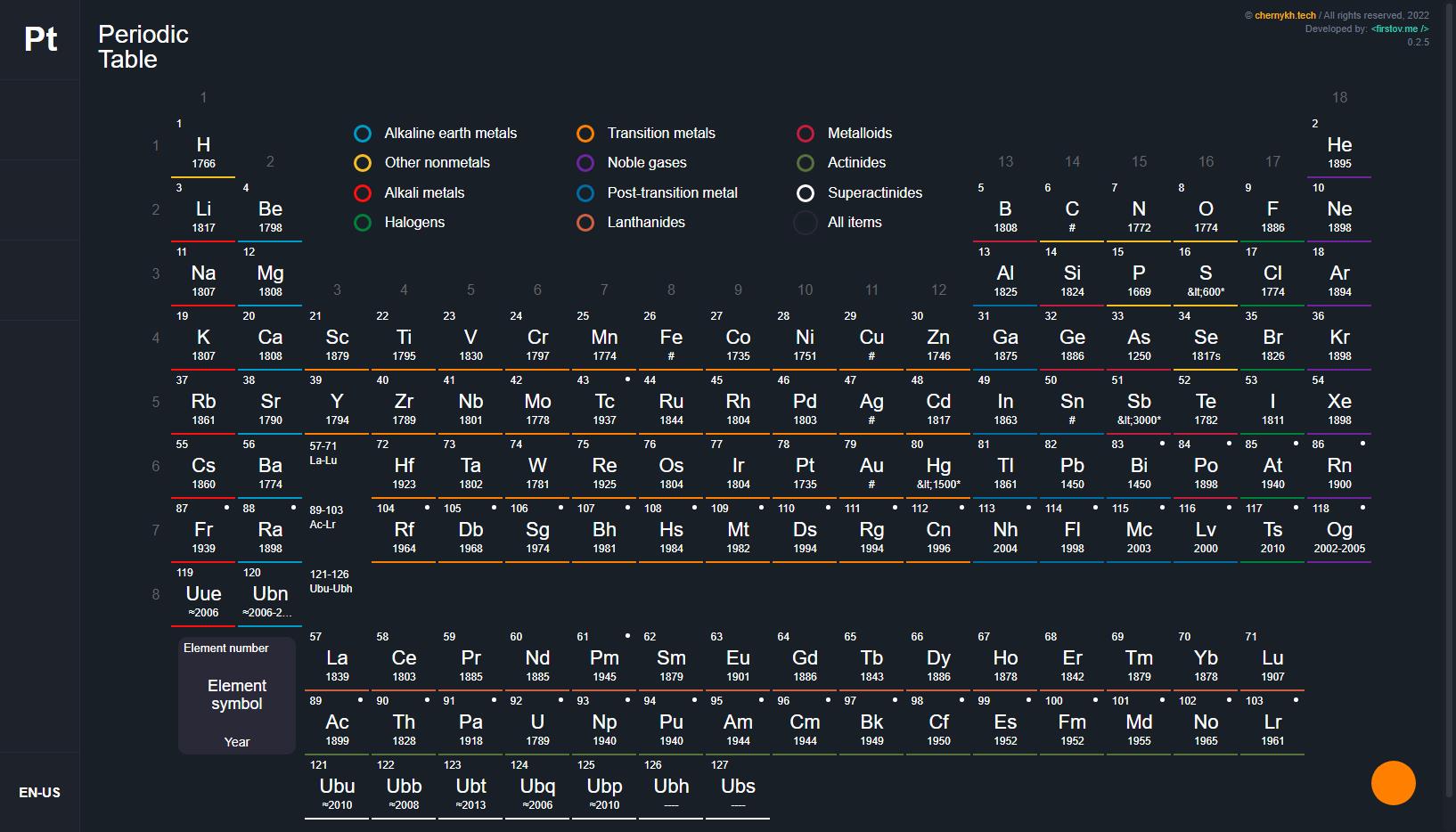Viewport: 1456px width, 832px height.
Task: Select the Other nonmetals filter
Action: (422, 163)
